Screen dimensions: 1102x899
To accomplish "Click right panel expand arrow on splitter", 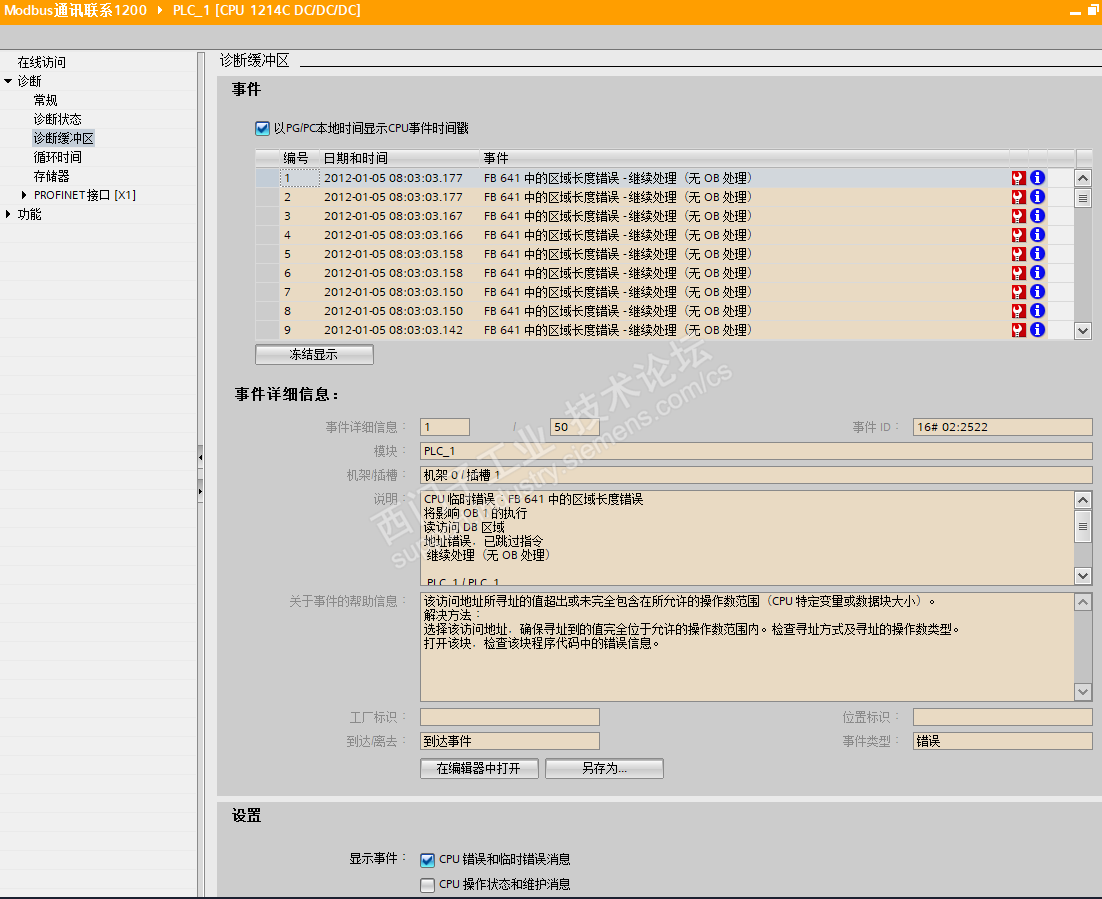I will pyautogui.click(x=200, y=491).
